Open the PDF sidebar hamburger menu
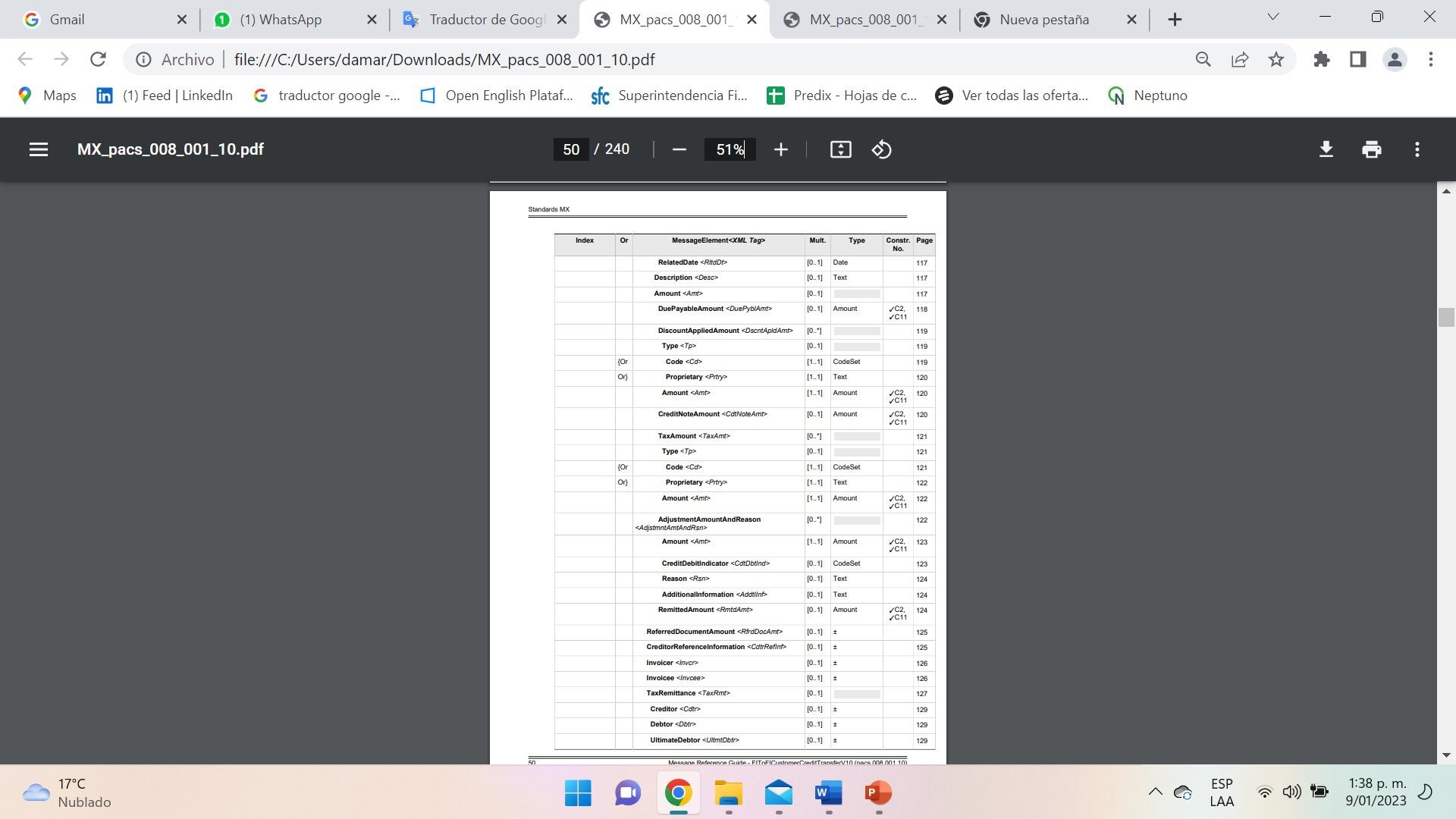Viewport: 1456px width, 819px height. (39, 149)
